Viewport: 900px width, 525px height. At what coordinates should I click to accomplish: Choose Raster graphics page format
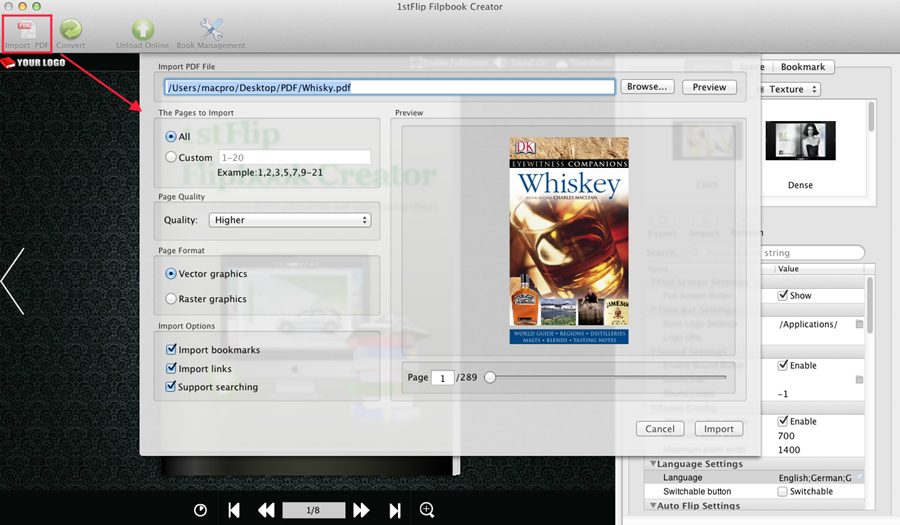pos(171,298)
